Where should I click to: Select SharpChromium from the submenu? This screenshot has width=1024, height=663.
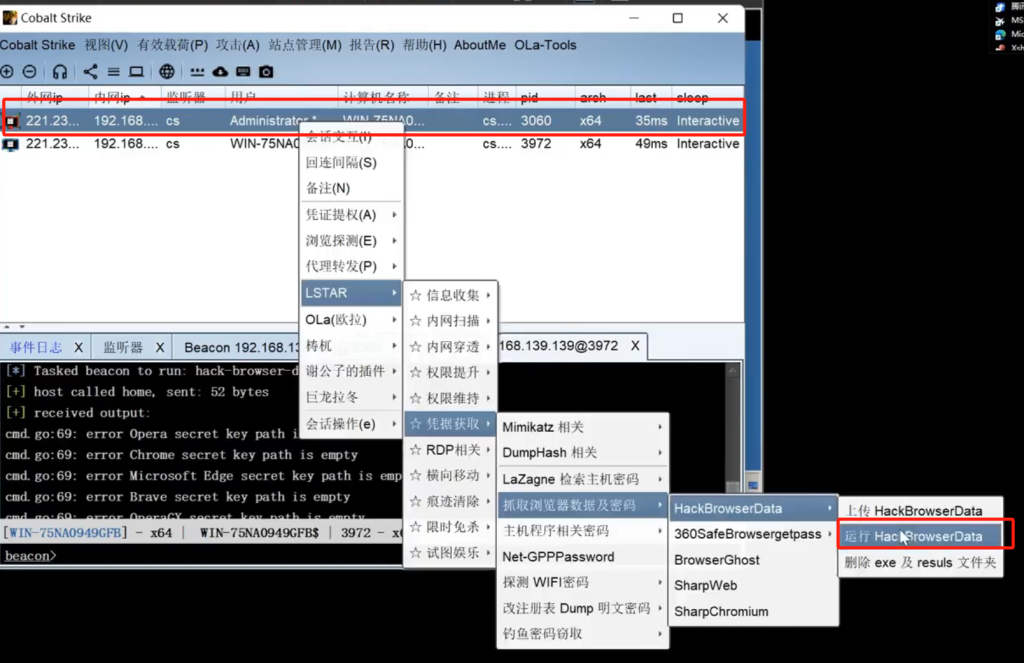[754, 611]
